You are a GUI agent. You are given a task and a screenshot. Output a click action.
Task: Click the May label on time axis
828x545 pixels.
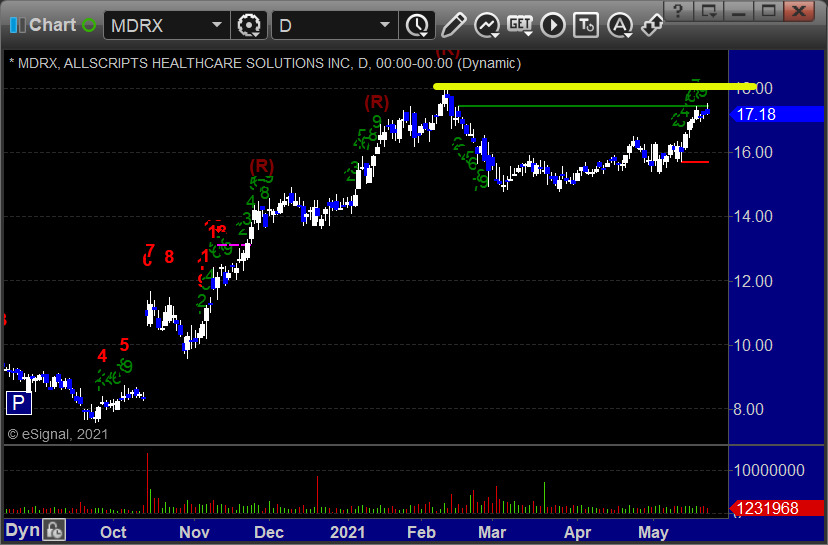(x=653, y=532)
